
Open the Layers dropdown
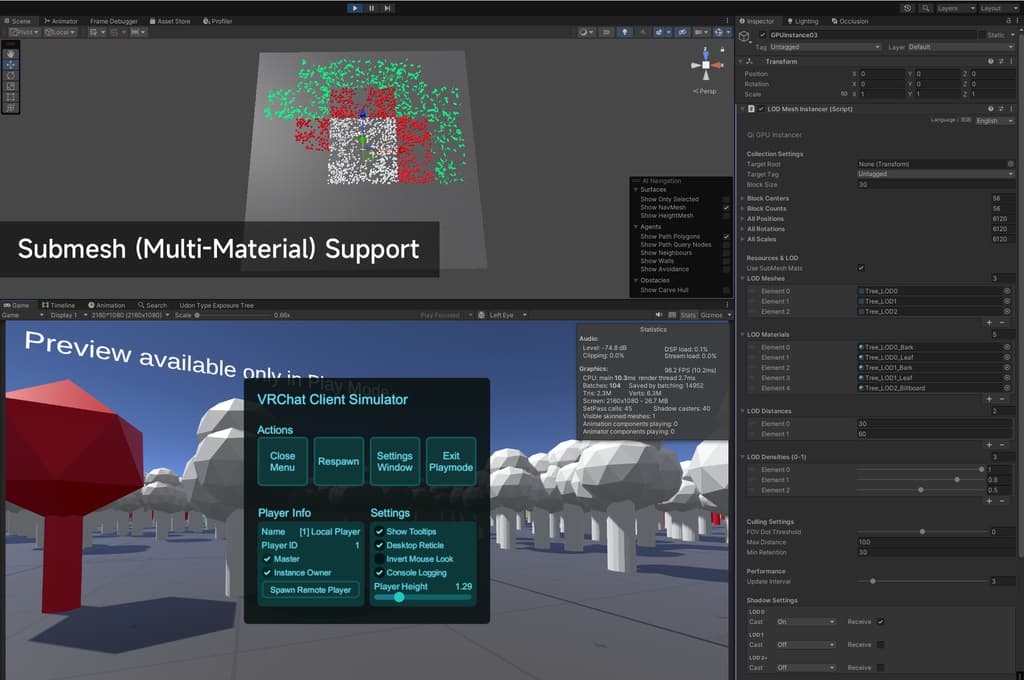click(x=953, y=8)
